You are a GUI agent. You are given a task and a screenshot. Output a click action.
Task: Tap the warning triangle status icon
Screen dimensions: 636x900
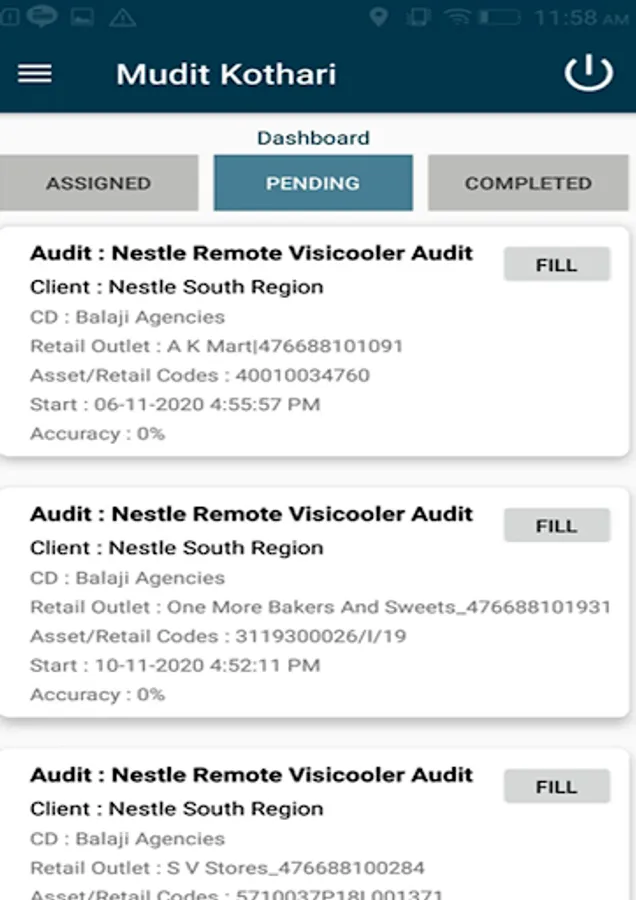(122, 17)
